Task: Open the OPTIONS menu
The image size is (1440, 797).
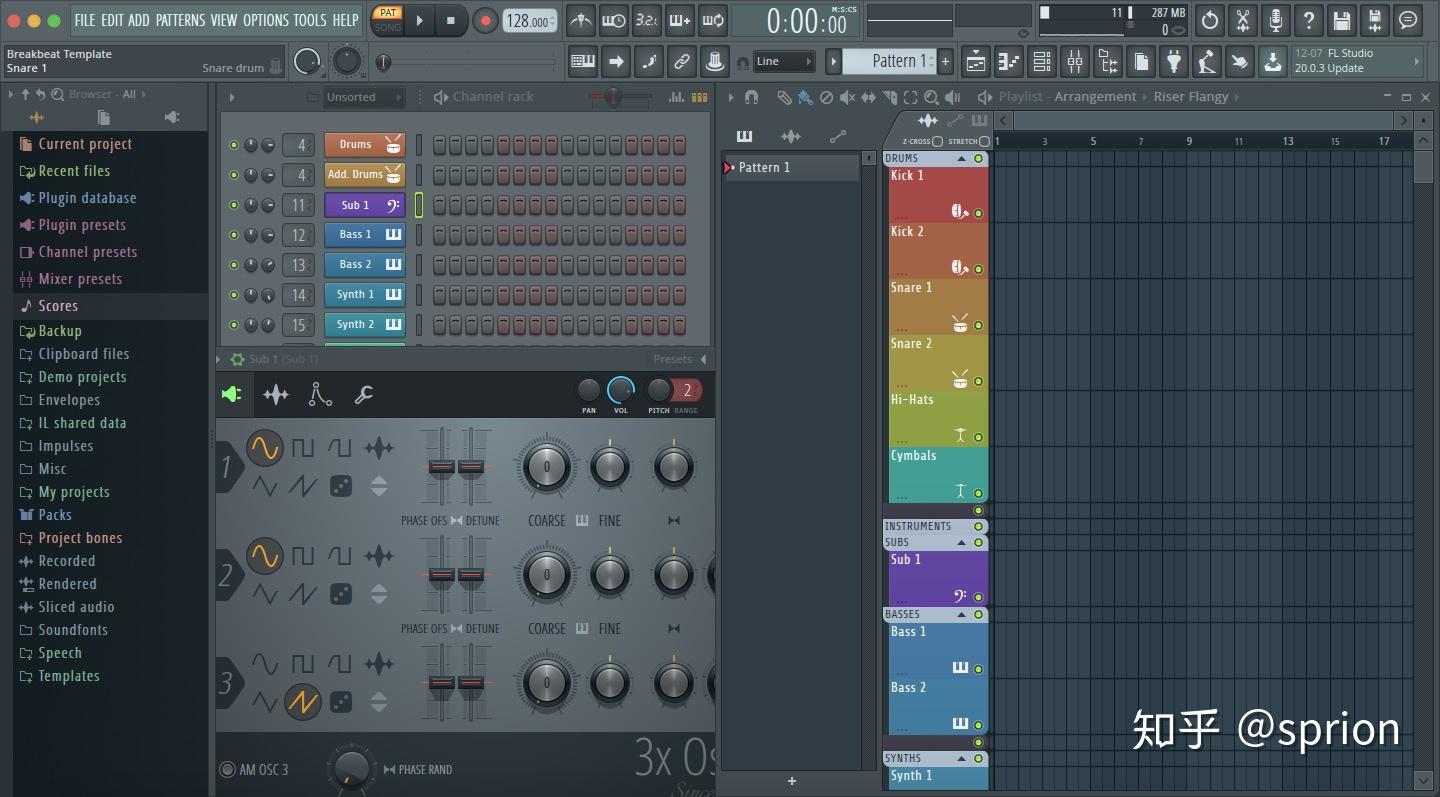Action: (266, 20)
